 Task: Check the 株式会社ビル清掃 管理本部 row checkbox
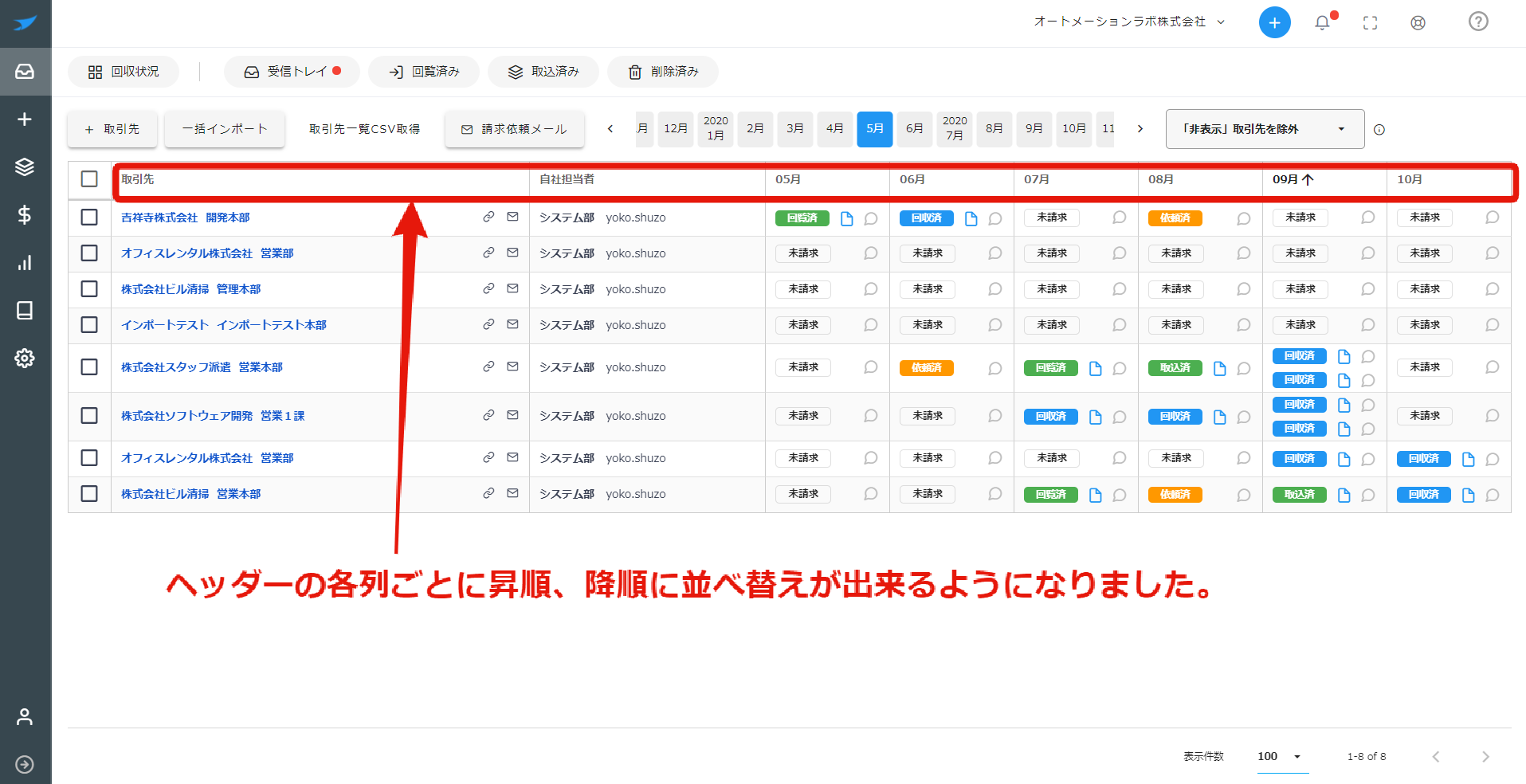89,288
